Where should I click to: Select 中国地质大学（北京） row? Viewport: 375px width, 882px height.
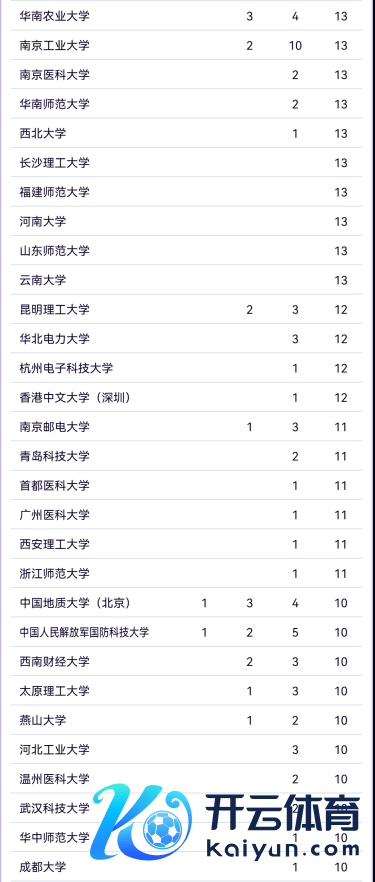point(187,603)
